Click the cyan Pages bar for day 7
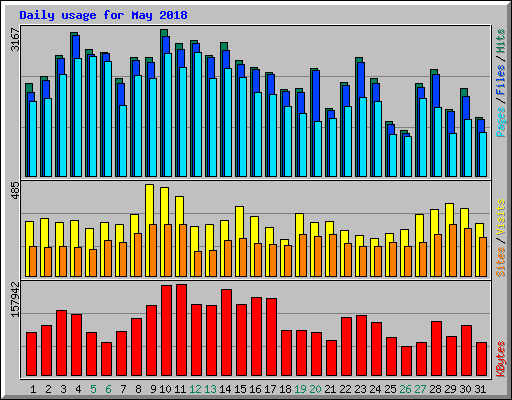Screen dimensions: 512x400 123,141
